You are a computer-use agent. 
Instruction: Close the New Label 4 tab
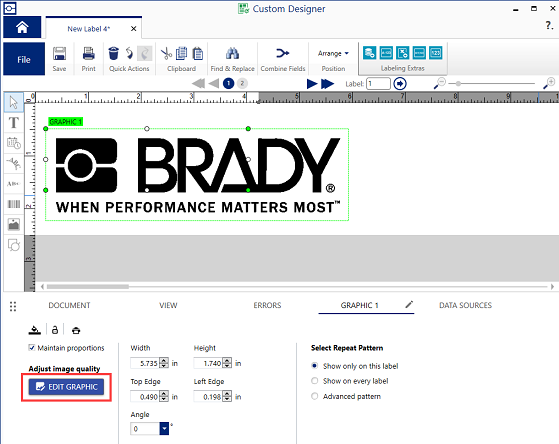tap(133, 29)
